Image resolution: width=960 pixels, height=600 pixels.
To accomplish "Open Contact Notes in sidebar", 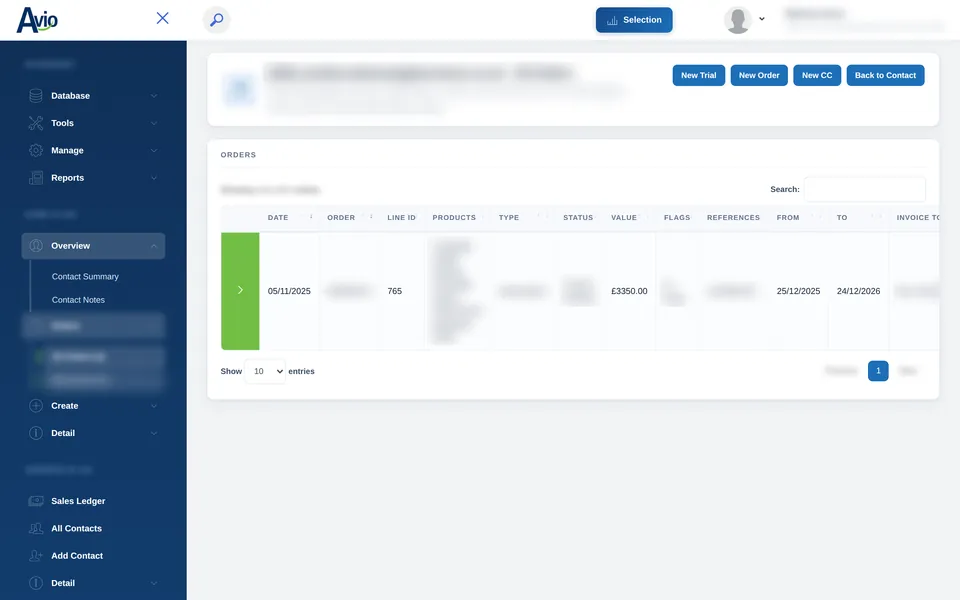I will [x=78, y=300].
